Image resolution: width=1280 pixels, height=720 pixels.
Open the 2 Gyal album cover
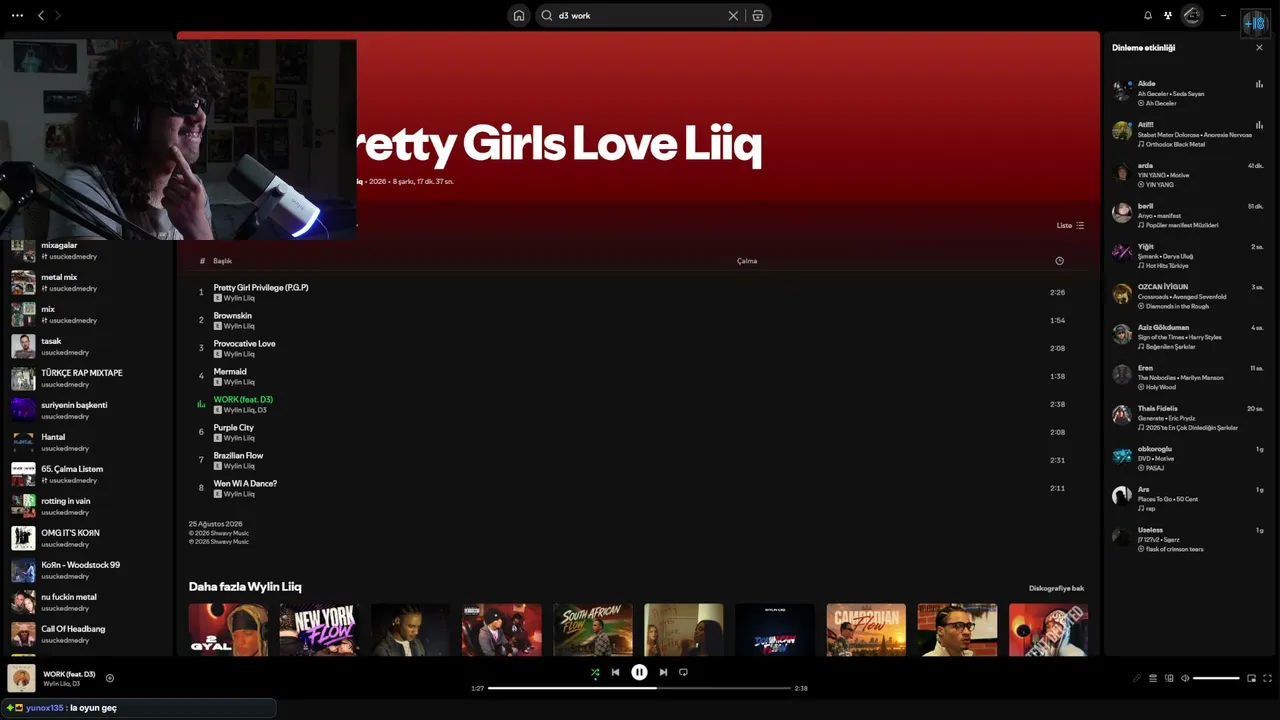228,630
